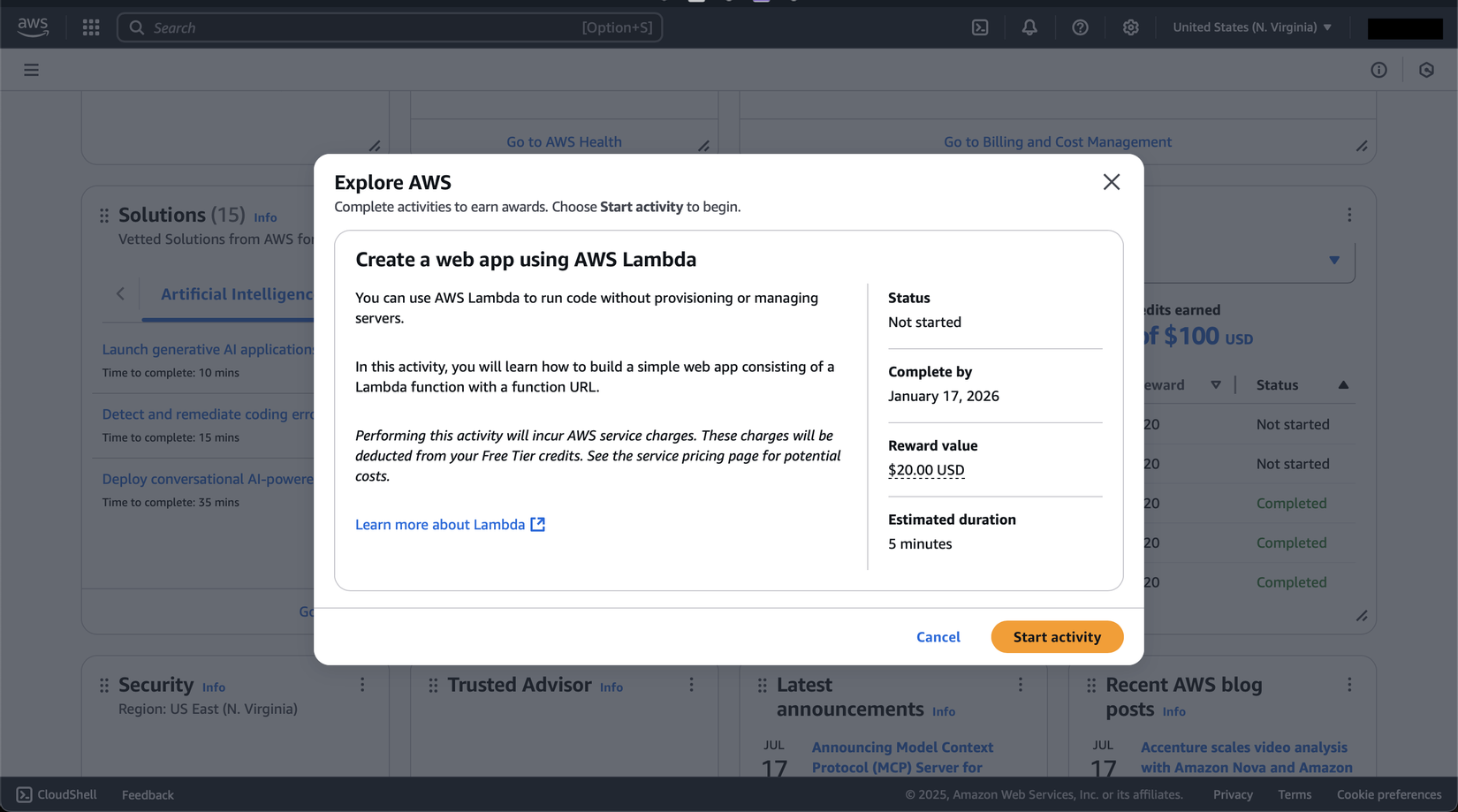Focus the AWS search field
The height and width of the screenshot is (812, 1458).
click(x=390, y=27)
